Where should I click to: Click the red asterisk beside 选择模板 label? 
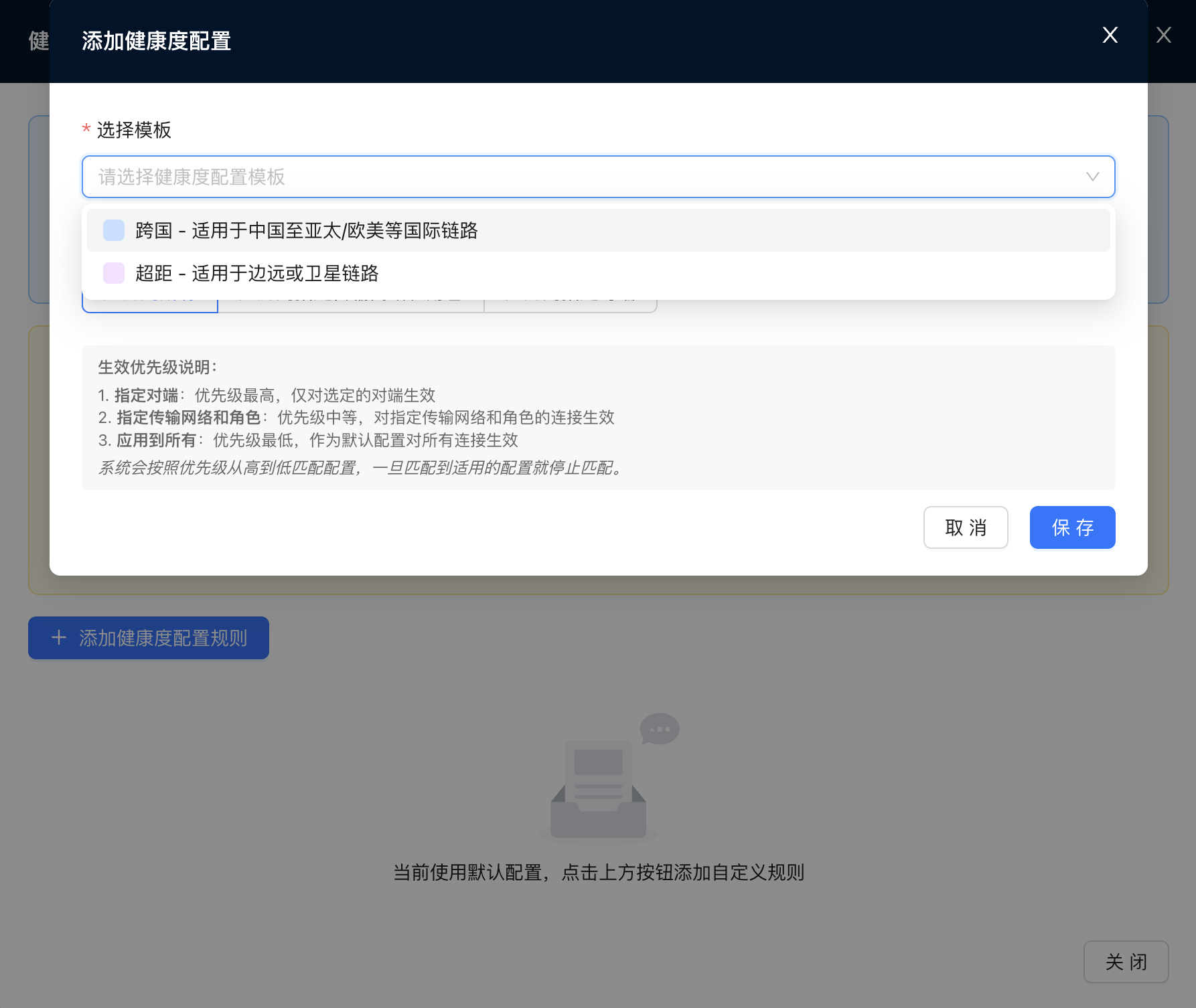click(x=86, y=130)
